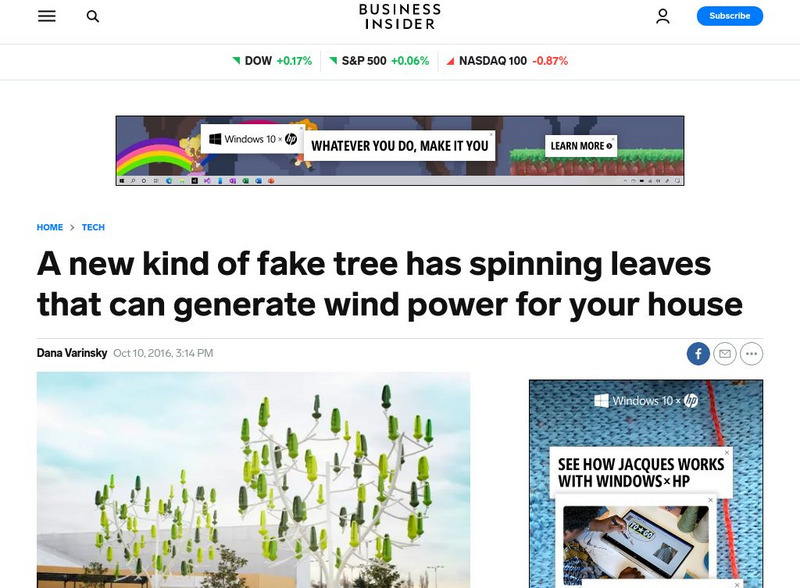This screenshot has height=588, width=800.
Task: Show more sharing options ellipsis icon
Action: (x=751, y=353)
